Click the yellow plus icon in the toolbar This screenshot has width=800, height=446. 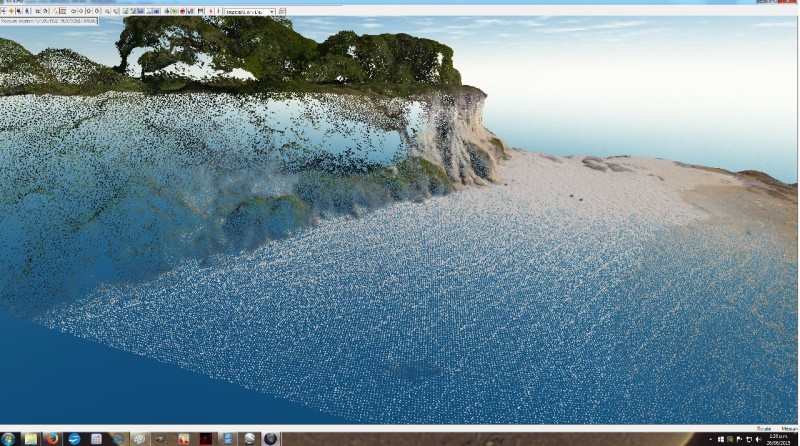[x=11, y=11]
